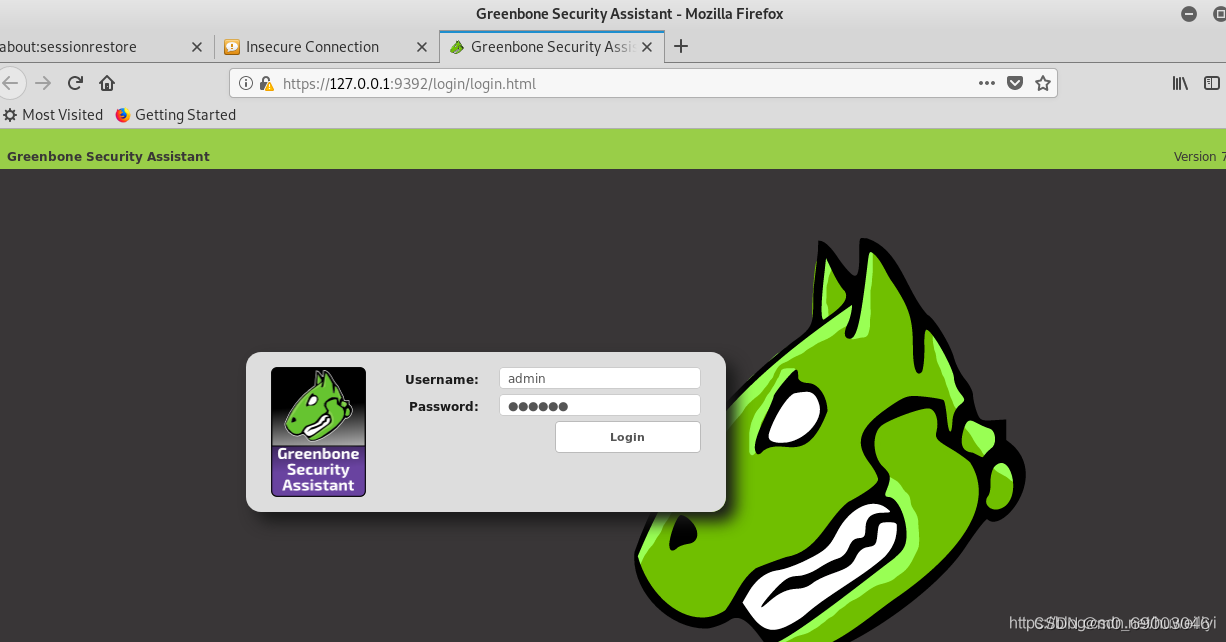Open the Getting Started bookmark

tap(176, 115)
